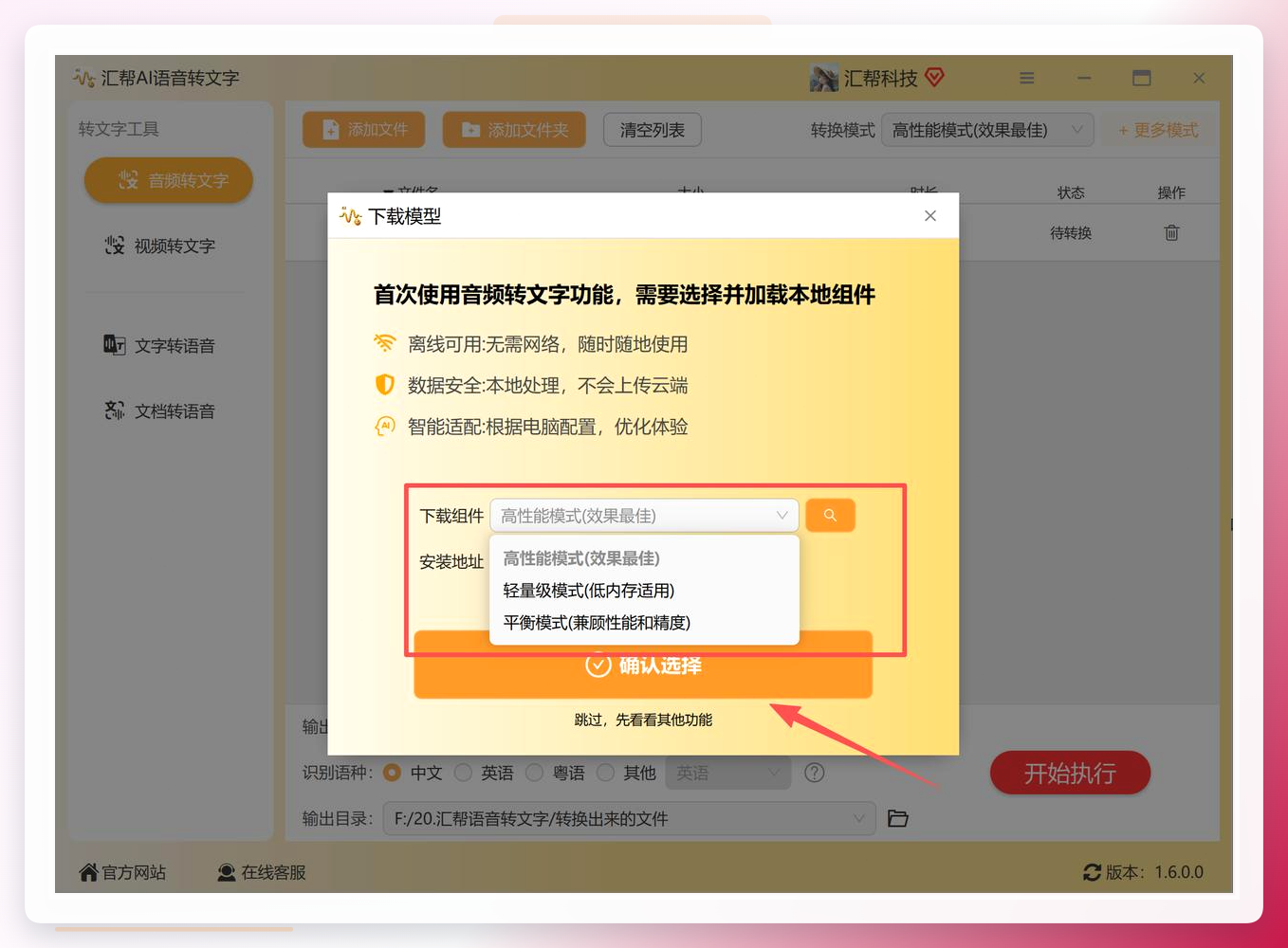Select the 粤语 language radio button
Image resolution: width=1288 pixels, height=948 pixels.
point(534,773)
